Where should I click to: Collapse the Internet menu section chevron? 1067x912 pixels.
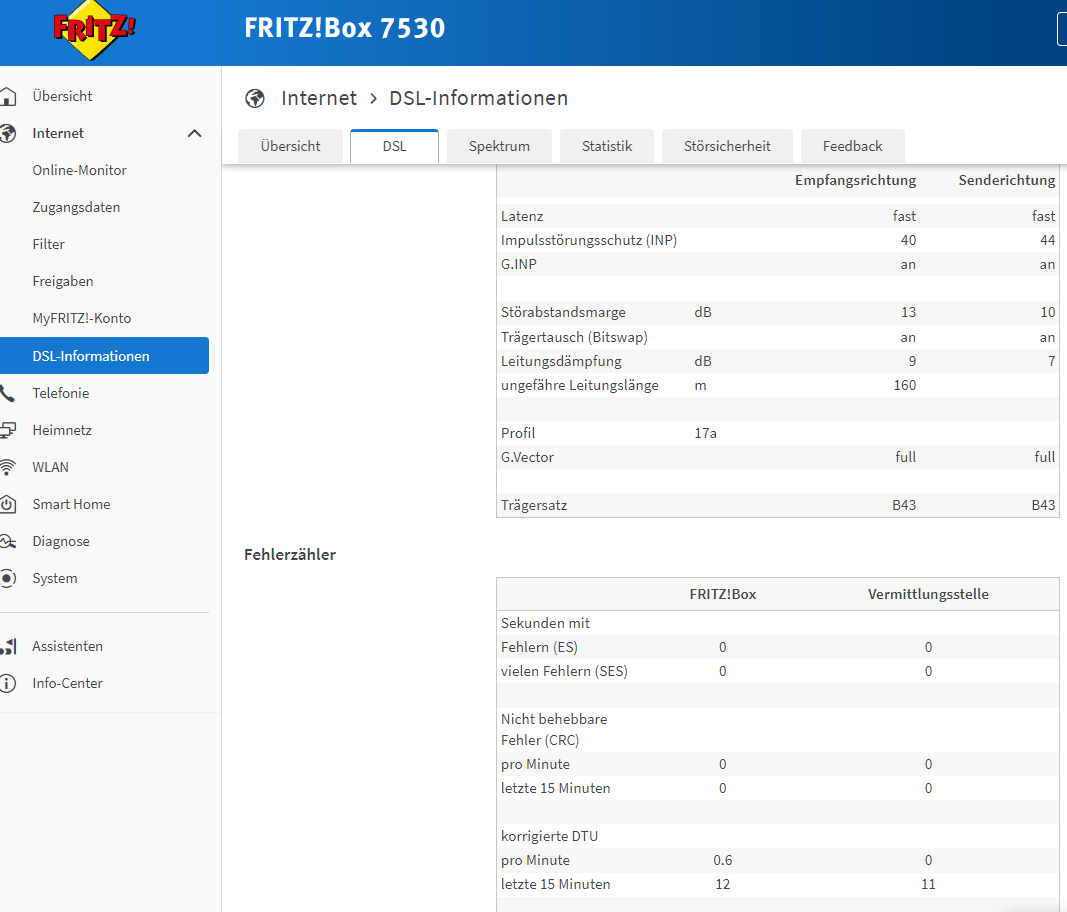pyautogui.click(x=195, y=133)
